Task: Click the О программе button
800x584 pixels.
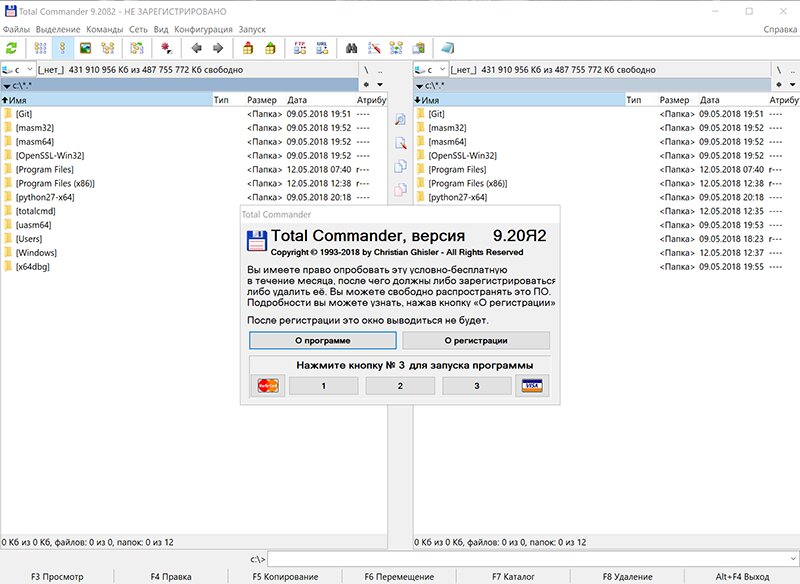Action: (322, 340)
